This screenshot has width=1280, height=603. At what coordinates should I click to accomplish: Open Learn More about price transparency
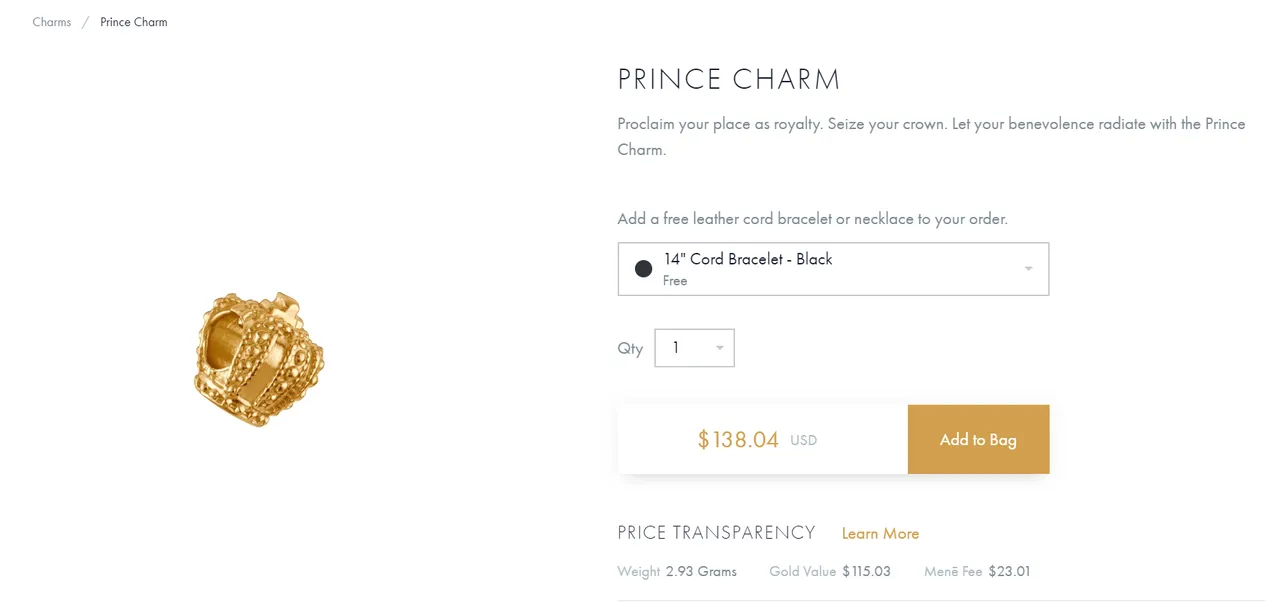click(x=880, y=533)
